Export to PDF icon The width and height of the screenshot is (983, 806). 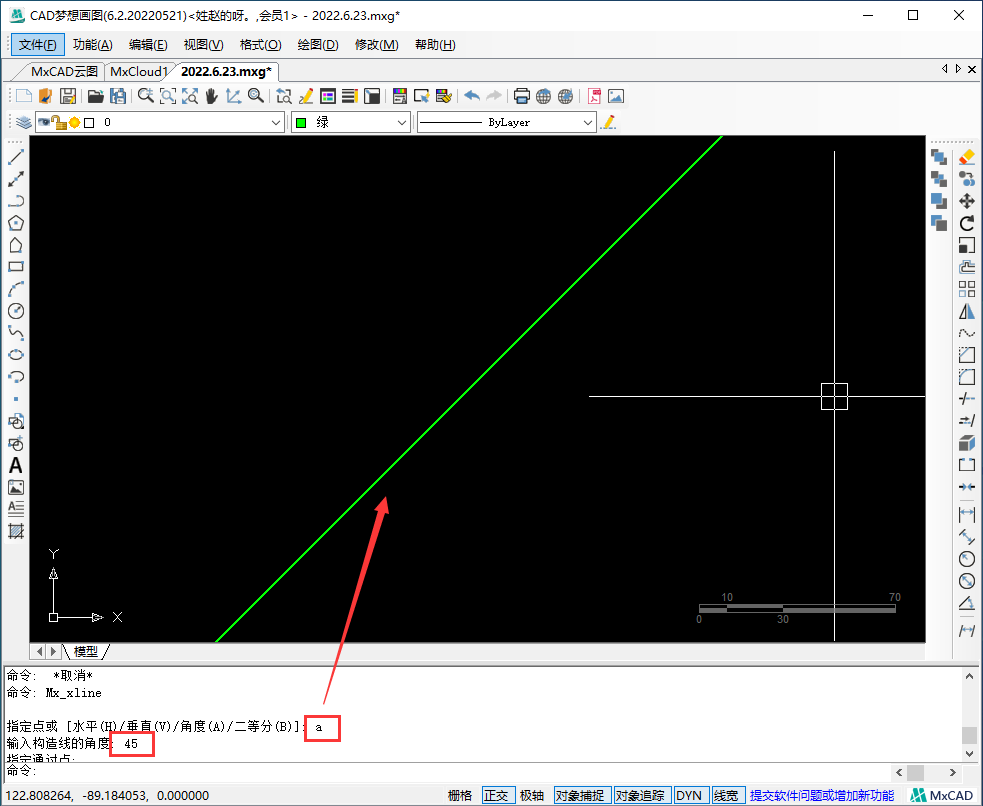tap(594, 96)
